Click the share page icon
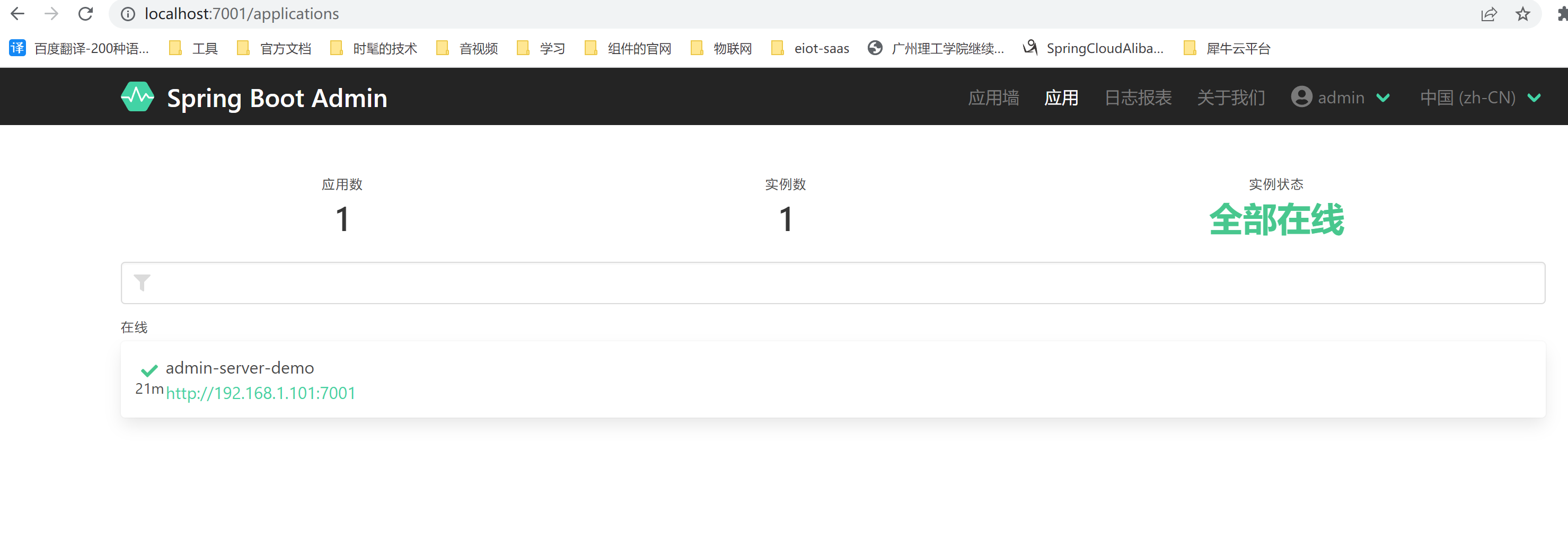 pyautogui.click(x=1488, y=14)
